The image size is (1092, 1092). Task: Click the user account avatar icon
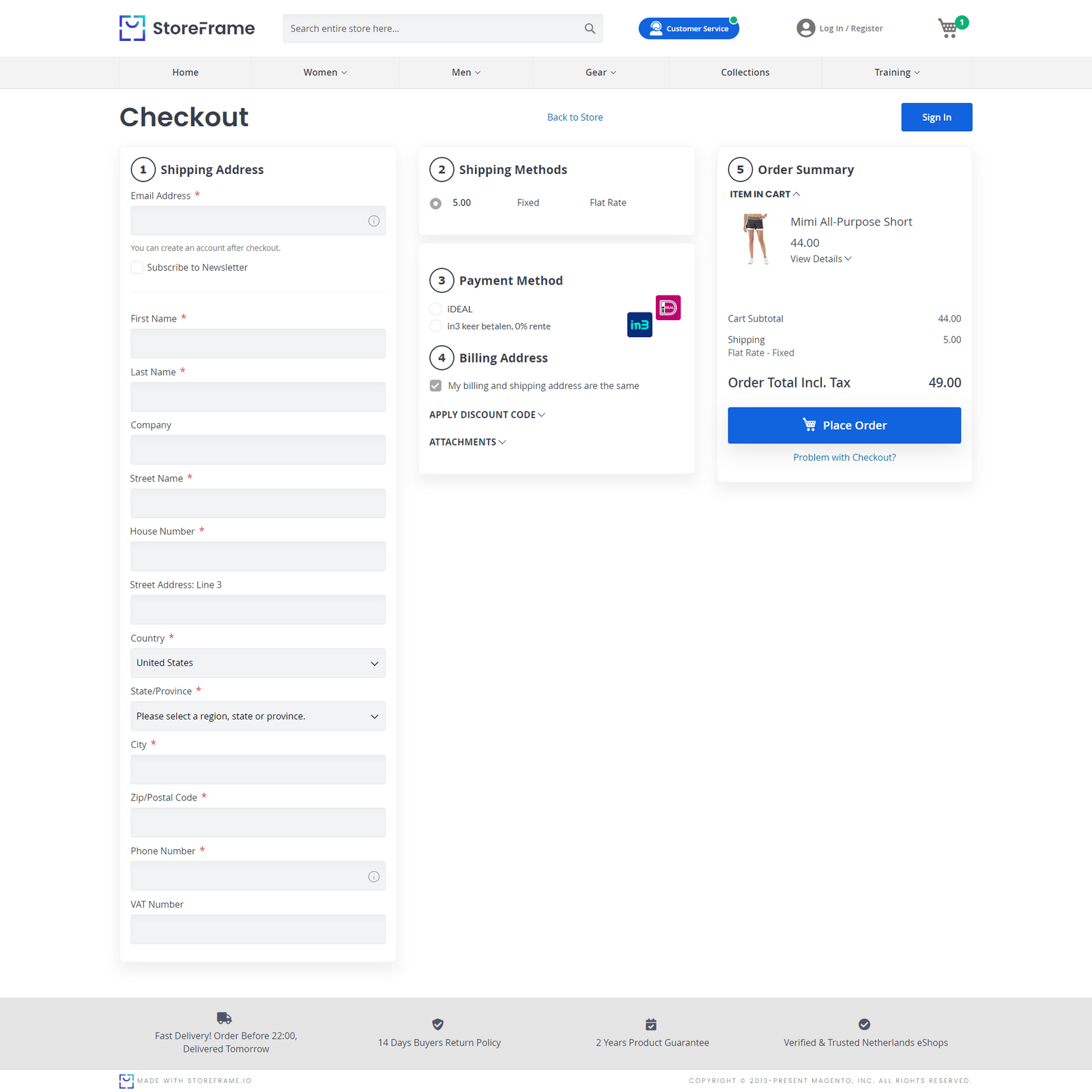(x=805, y=28)
